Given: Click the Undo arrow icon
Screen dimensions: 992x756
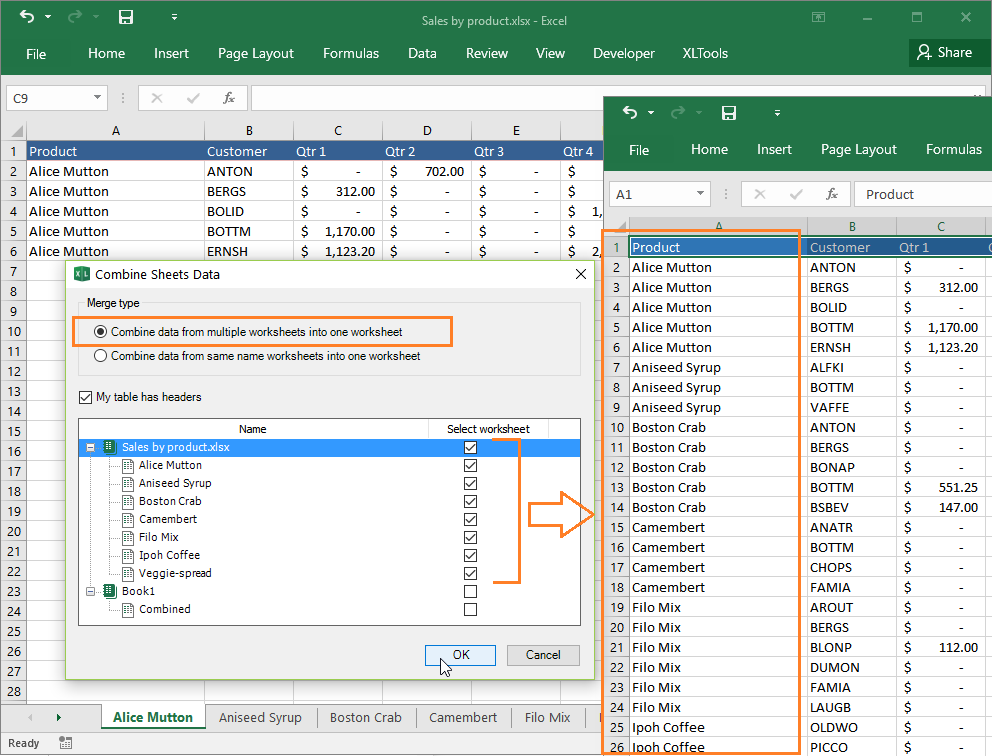Looking at the screenshot, I should [28, 17].
